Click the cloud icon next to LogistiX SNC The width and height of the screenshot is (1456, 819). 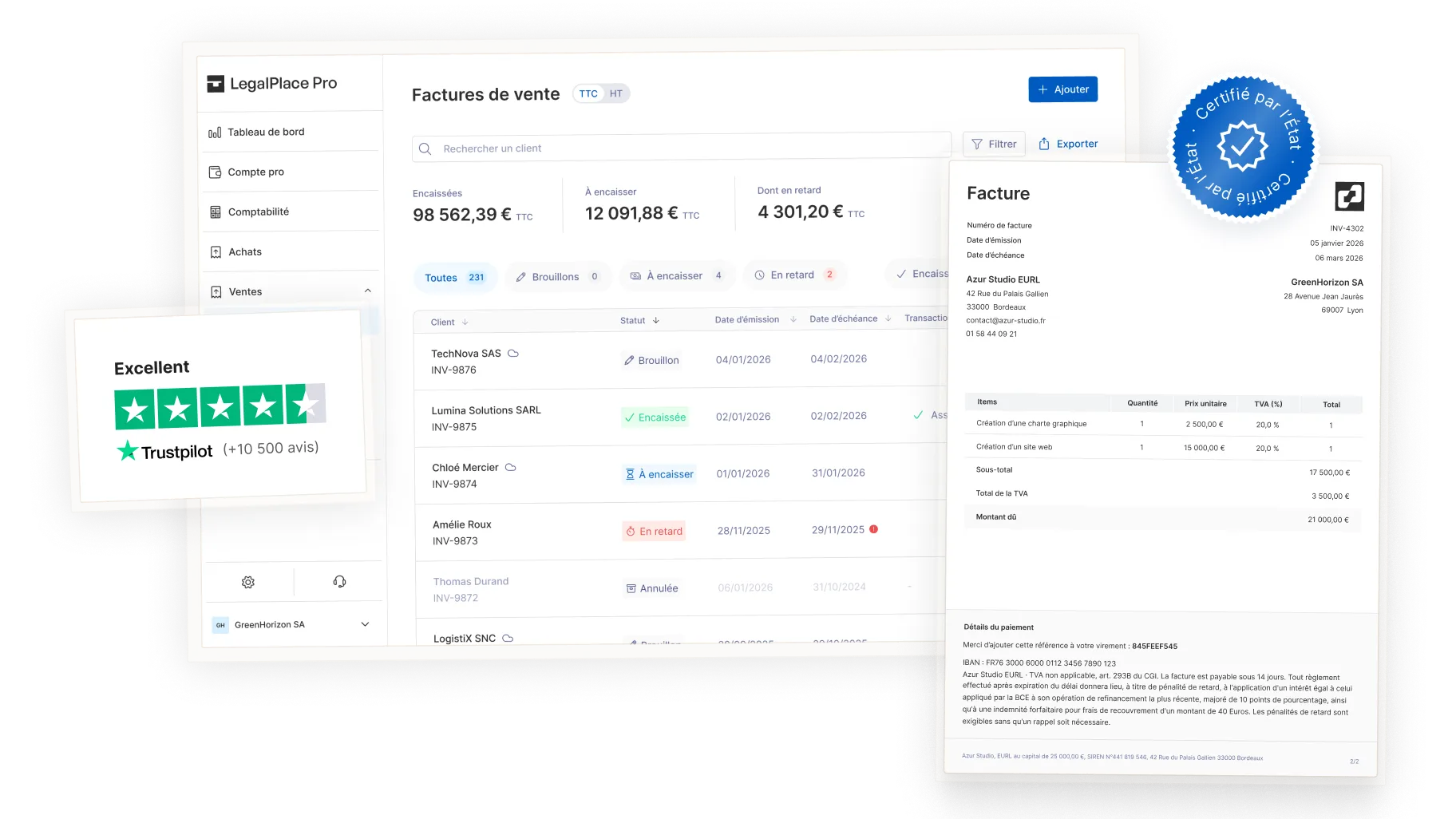pos(508,638)
